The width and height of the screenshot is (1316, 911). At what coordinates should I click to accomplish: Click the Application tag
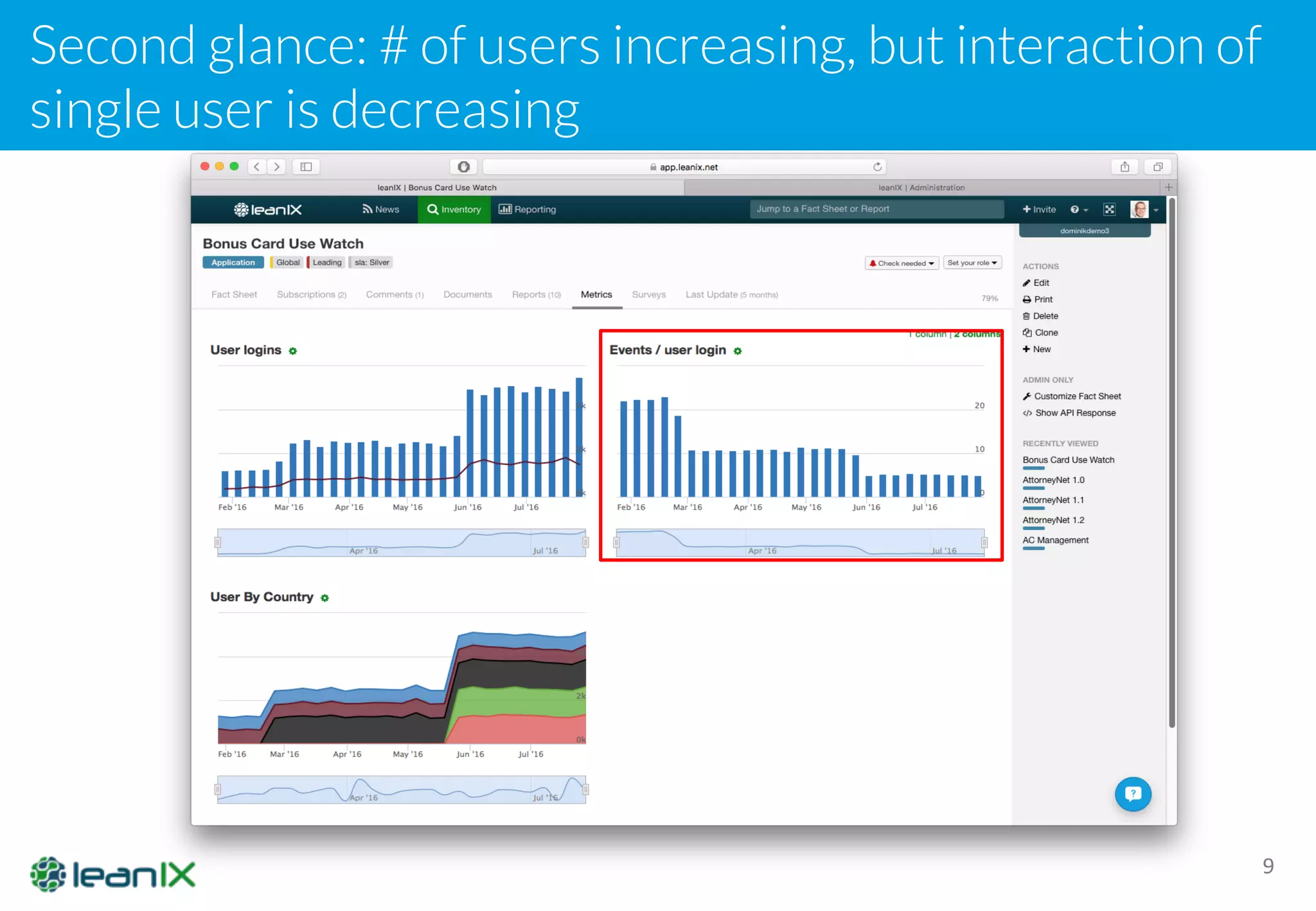pyautogui.click(x=233, y=262)
